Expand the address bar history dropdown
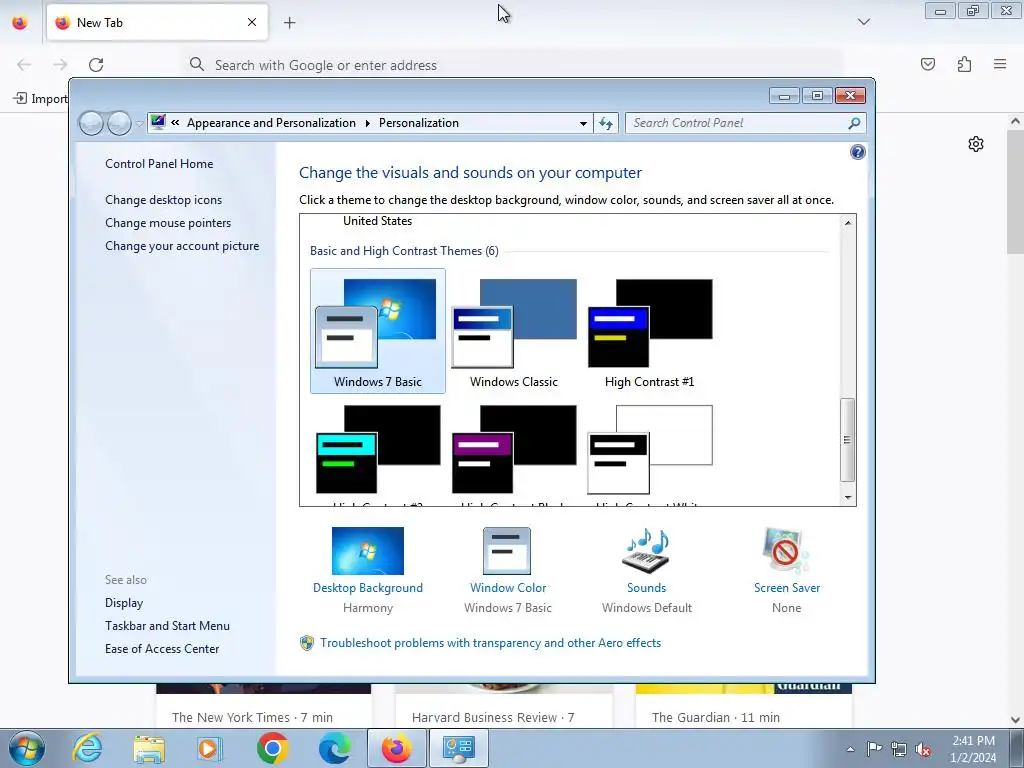This screenshot has height=768, width=1024. coord(583,123)
